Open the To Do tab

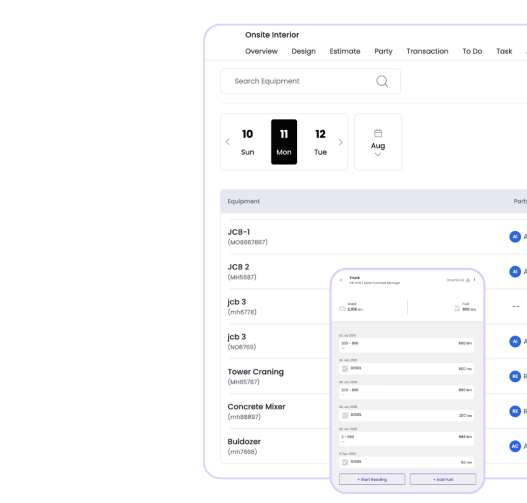pyautogui.click(x=472, y=51)
